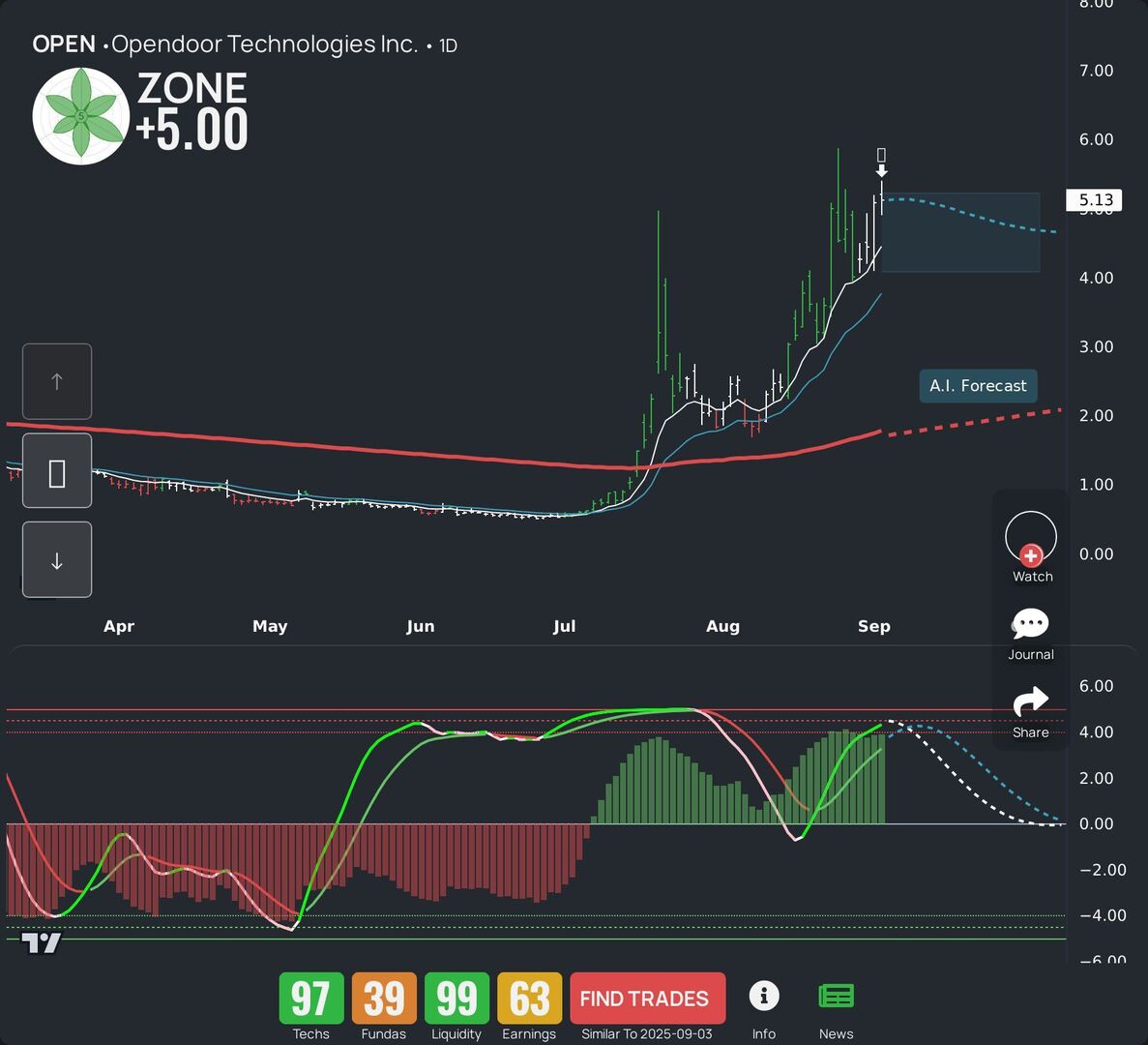The height and width of the screenshot is (1045, 1148).
Task: Click 'Similar To 2025-09-03' text
Action: point(646,1034)
